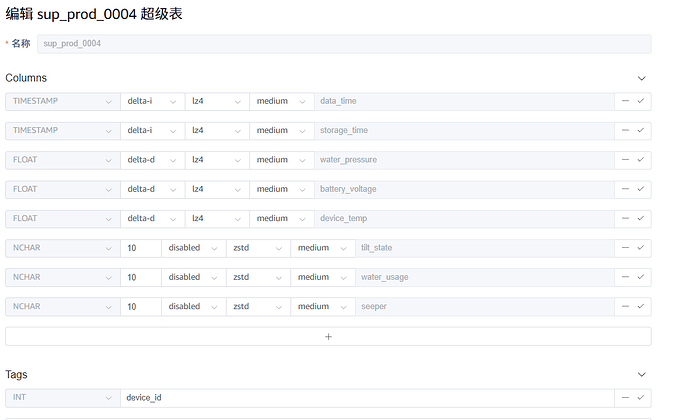Open FLOAT type dropdown for water_pressure

click(x=62, y=160)
